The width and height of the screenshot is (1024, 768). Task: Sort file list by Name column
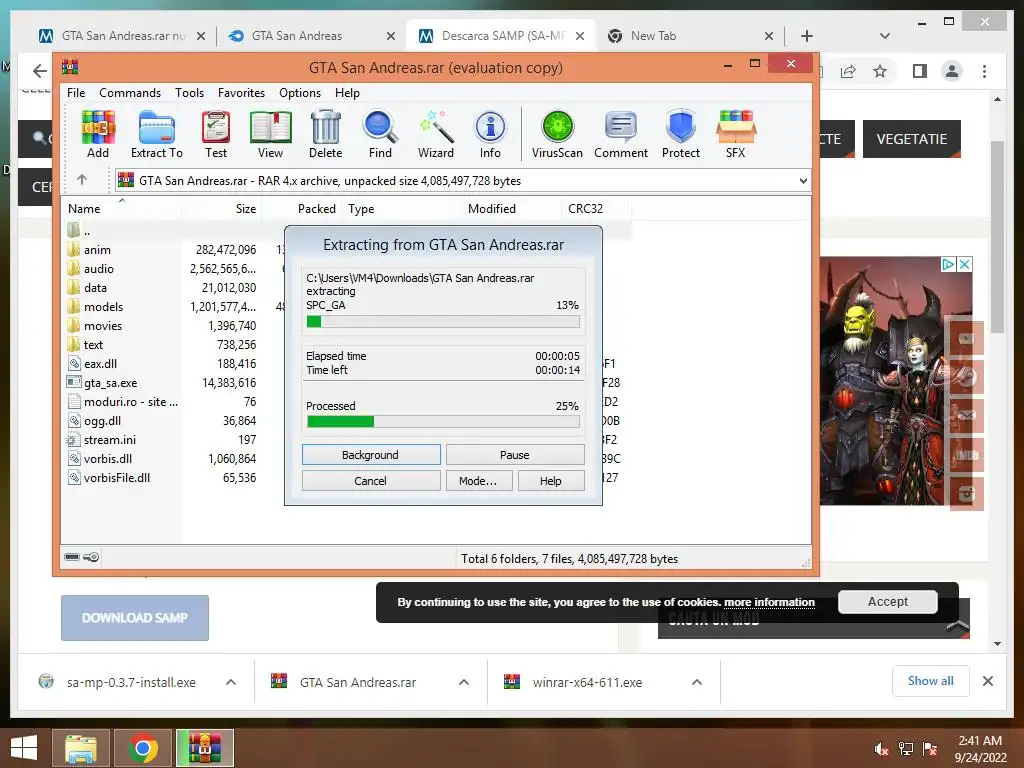[121, 208]
